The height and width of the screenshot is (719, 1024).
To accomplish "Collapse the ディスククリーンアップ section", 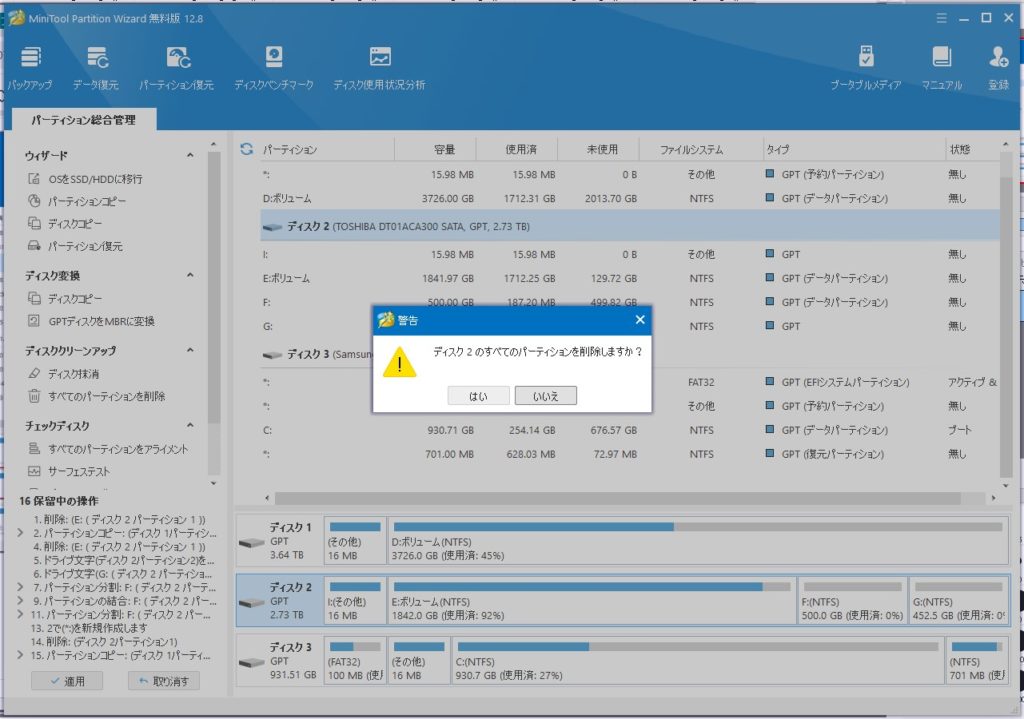I will click(x=190, y=351).
